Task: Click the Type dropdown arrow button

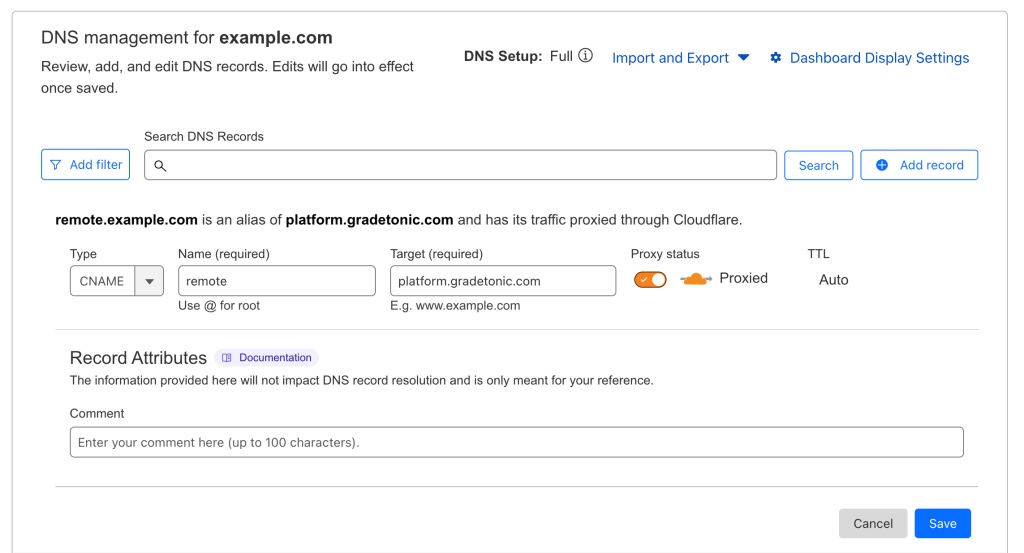Action: tap(150, 281)
